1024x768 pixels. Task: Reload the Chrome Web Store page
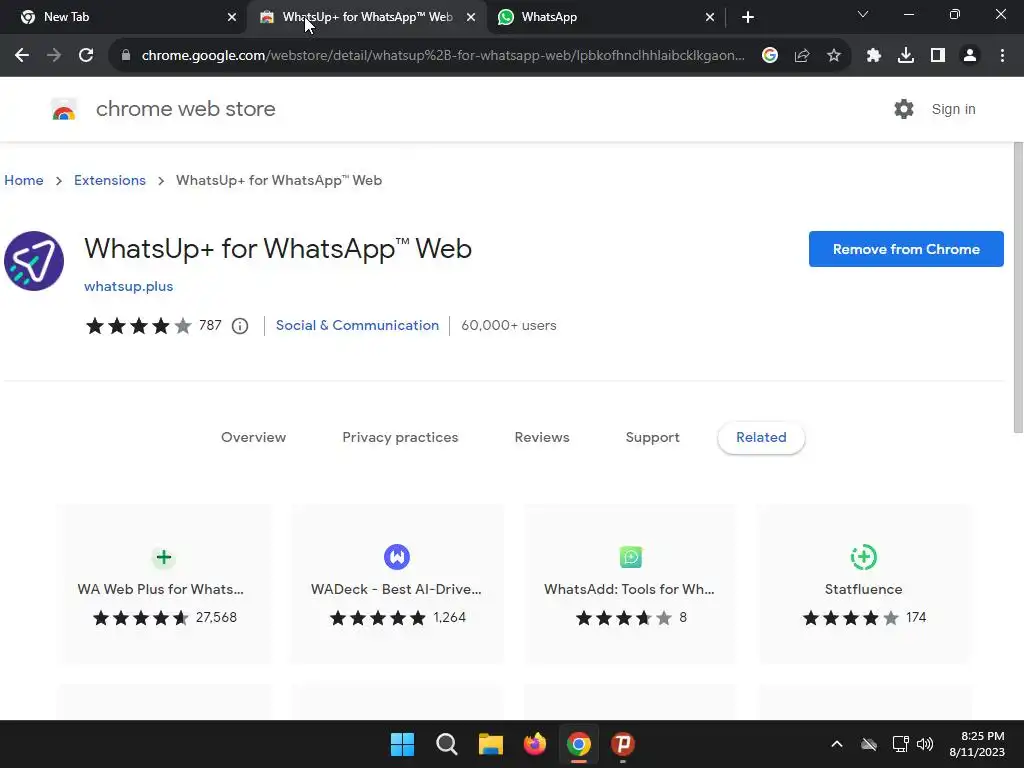[86, 56]
